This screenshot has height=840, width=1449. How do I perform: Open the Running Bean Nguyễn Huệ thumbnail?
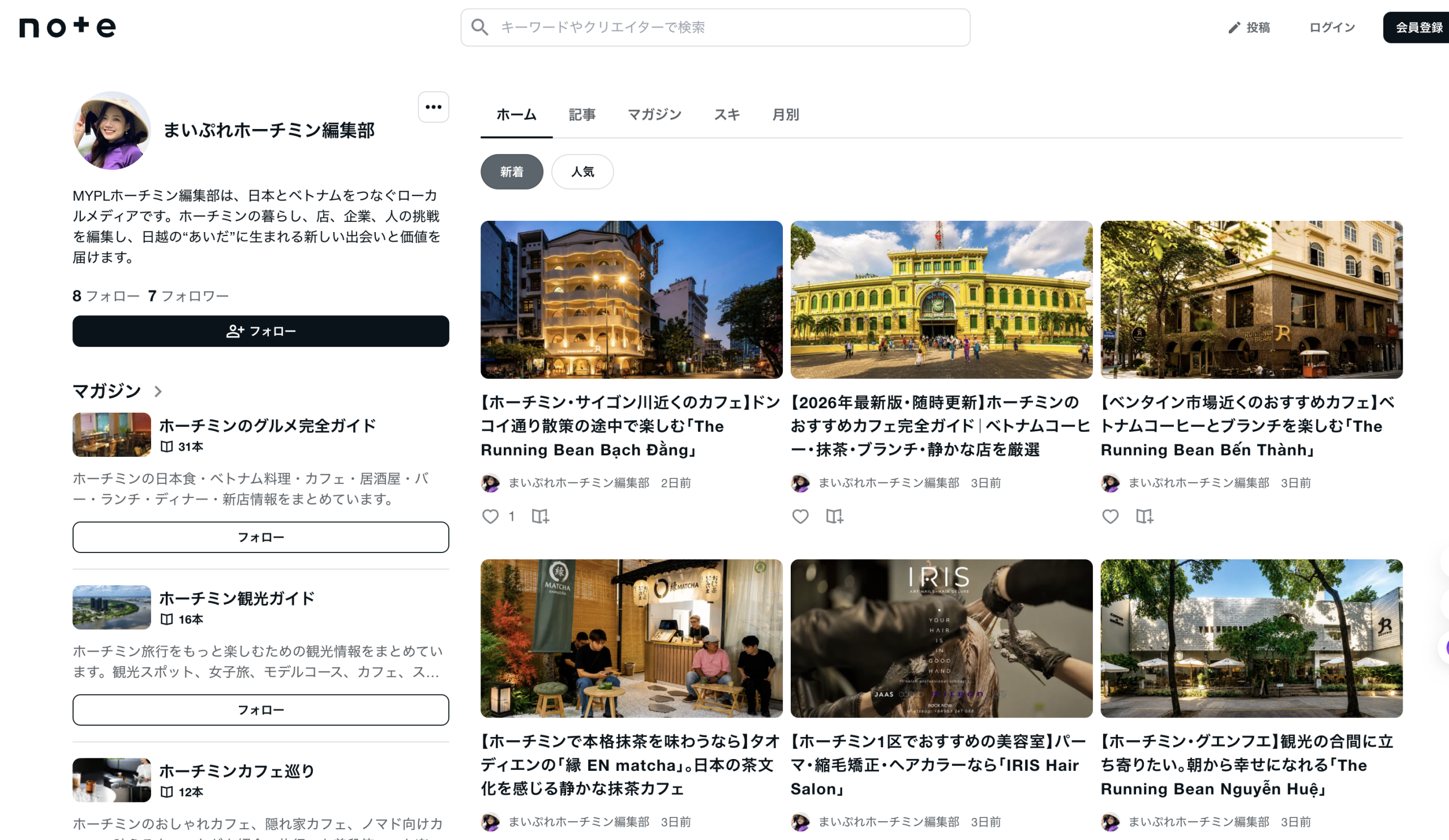pos(1251,638)
